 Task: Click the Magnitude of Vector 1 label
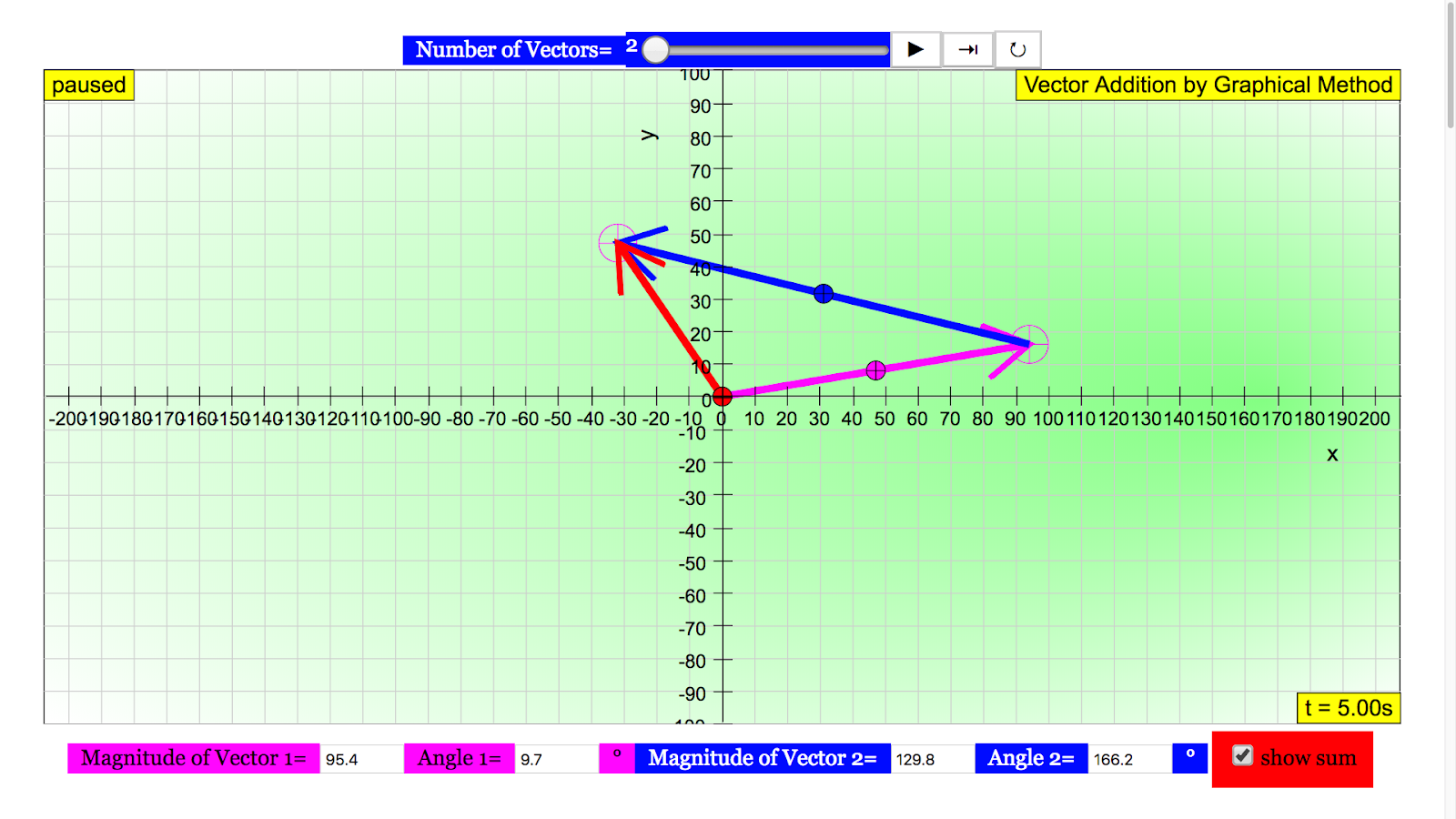194,759
